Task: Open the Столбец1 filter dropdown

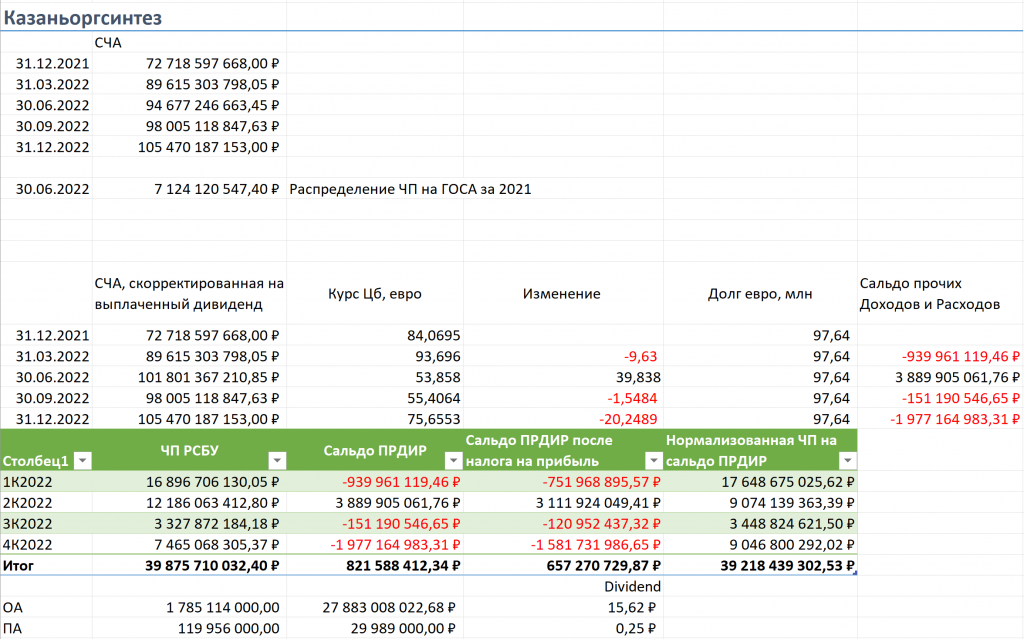Action: coord(82,461)
